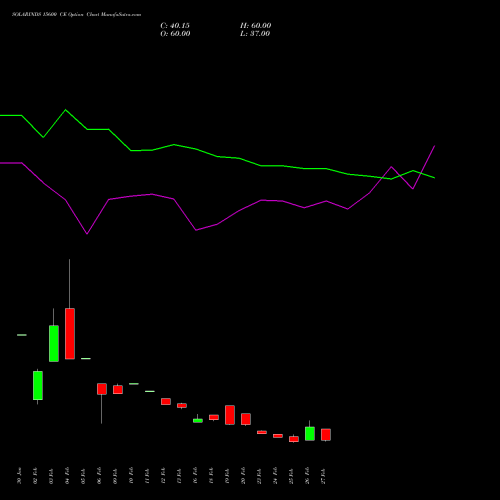Select the open value O: 60.00
500x500 pixels.
coord(175,34)
